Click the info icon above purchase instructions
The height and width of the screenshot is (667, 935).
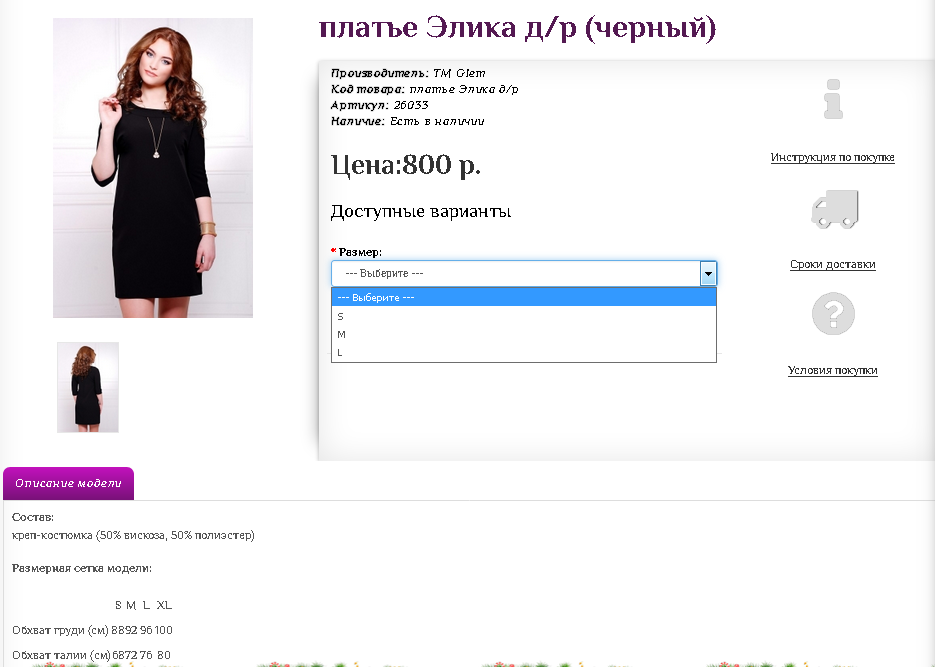pyautogui.click(x=832, y=100)
